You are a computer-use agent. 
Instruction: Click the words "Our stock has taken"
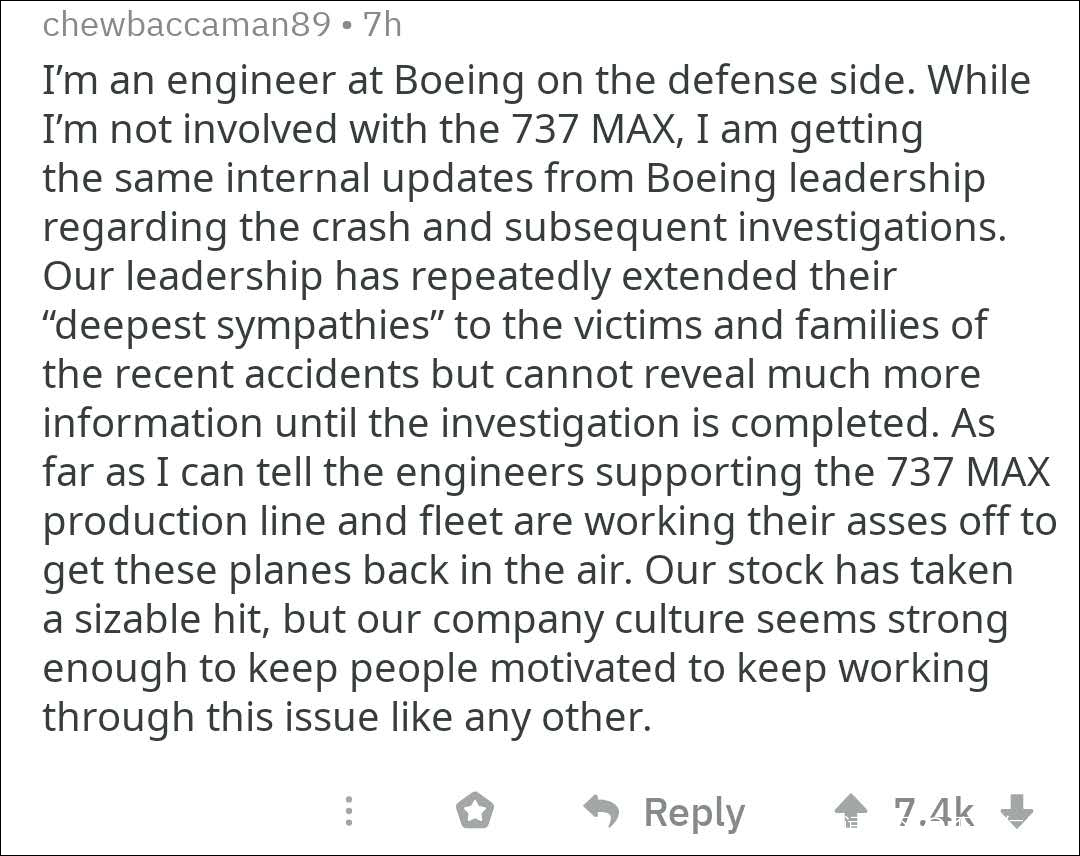point(829,570)
